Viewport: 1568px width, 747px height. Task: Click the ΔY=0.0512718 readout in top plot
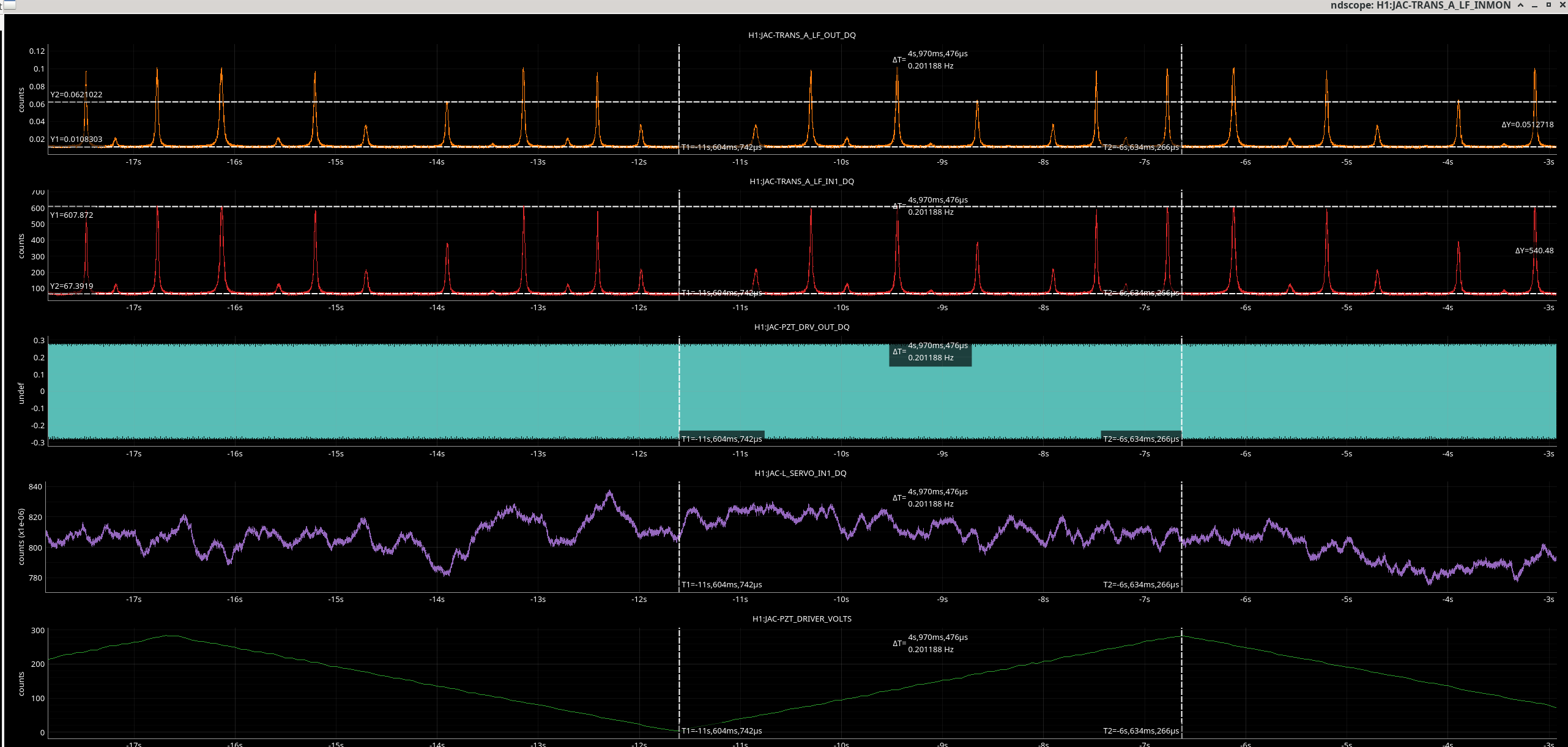pyautogui.click(x=1527, y=125)
